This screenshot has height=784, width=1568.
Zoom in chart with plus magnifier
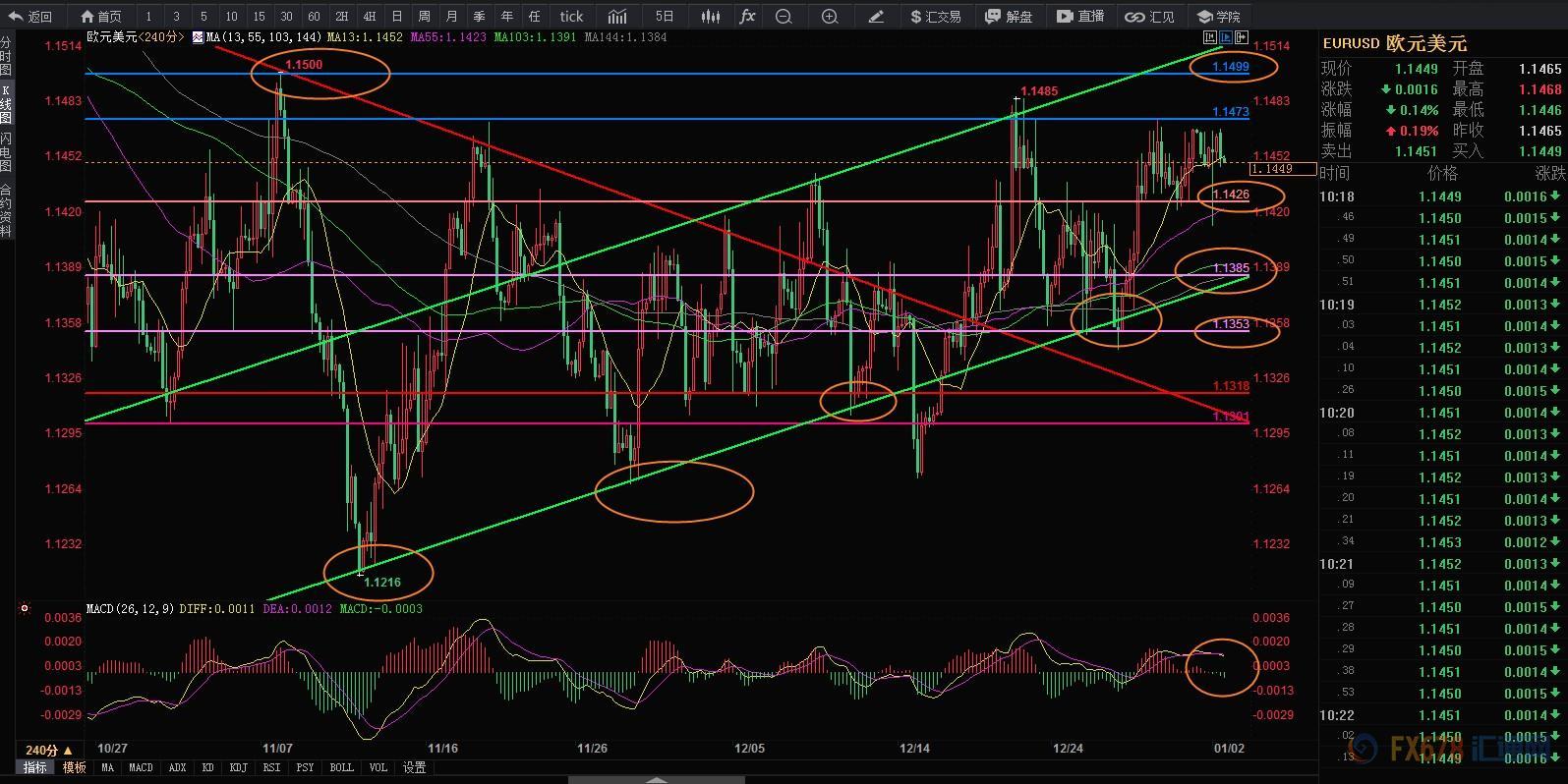click(830, 16)
